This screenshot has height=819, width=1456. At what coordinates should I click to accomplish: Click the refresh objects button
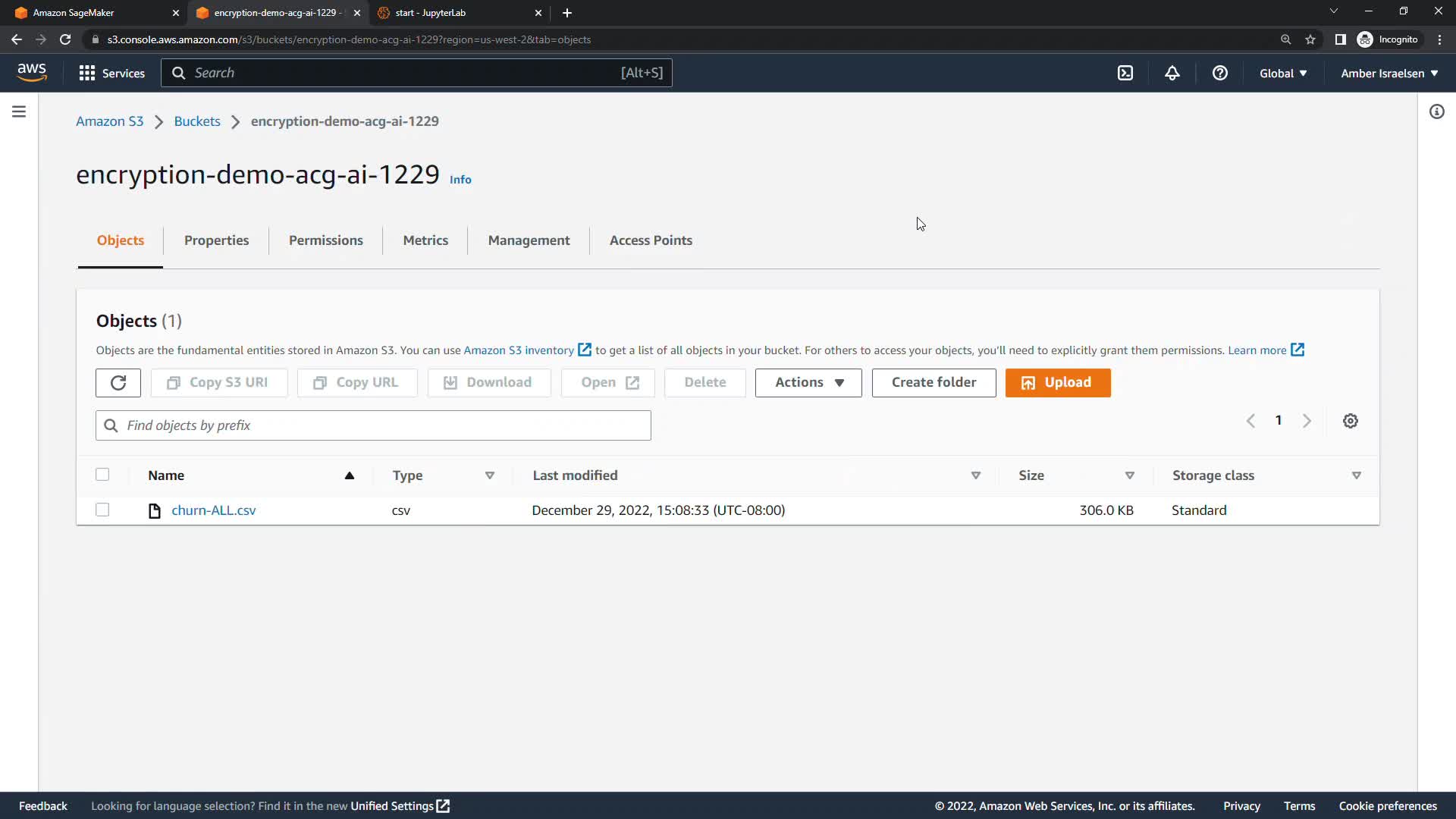[118, 383]
